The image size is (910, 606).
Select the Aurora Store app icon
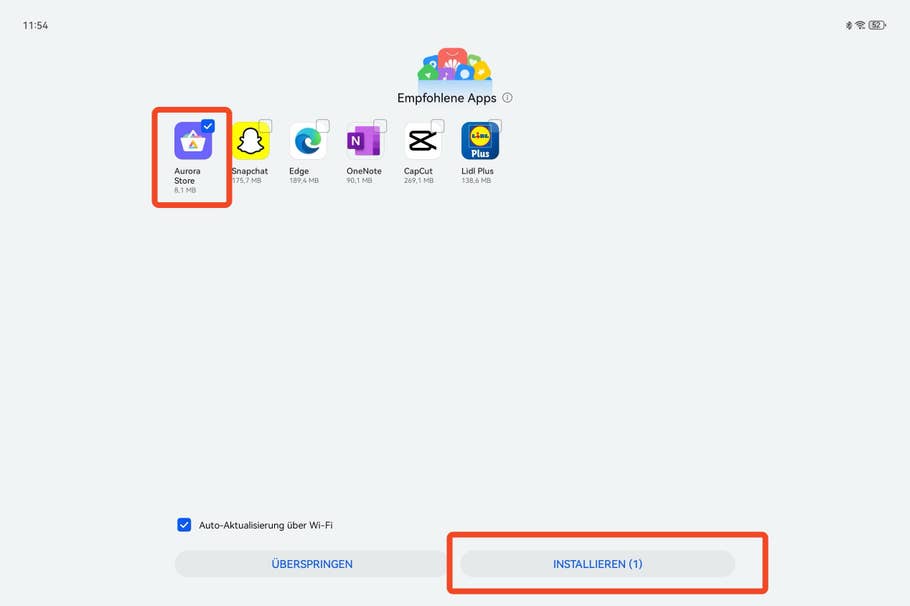tap(190, 140)
